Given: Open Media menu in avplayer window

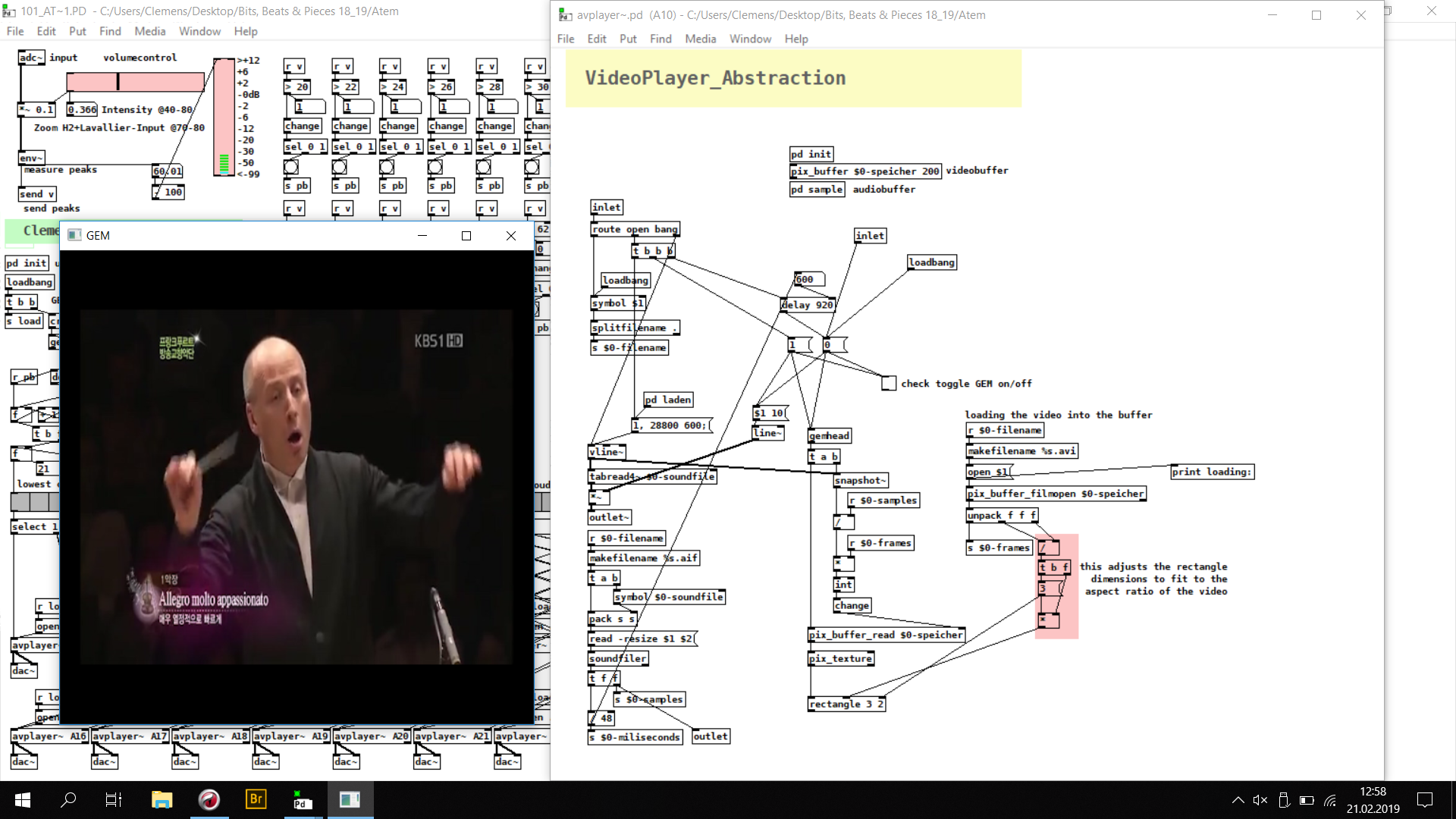Looking at the screenshot, I should click(700, 39).
